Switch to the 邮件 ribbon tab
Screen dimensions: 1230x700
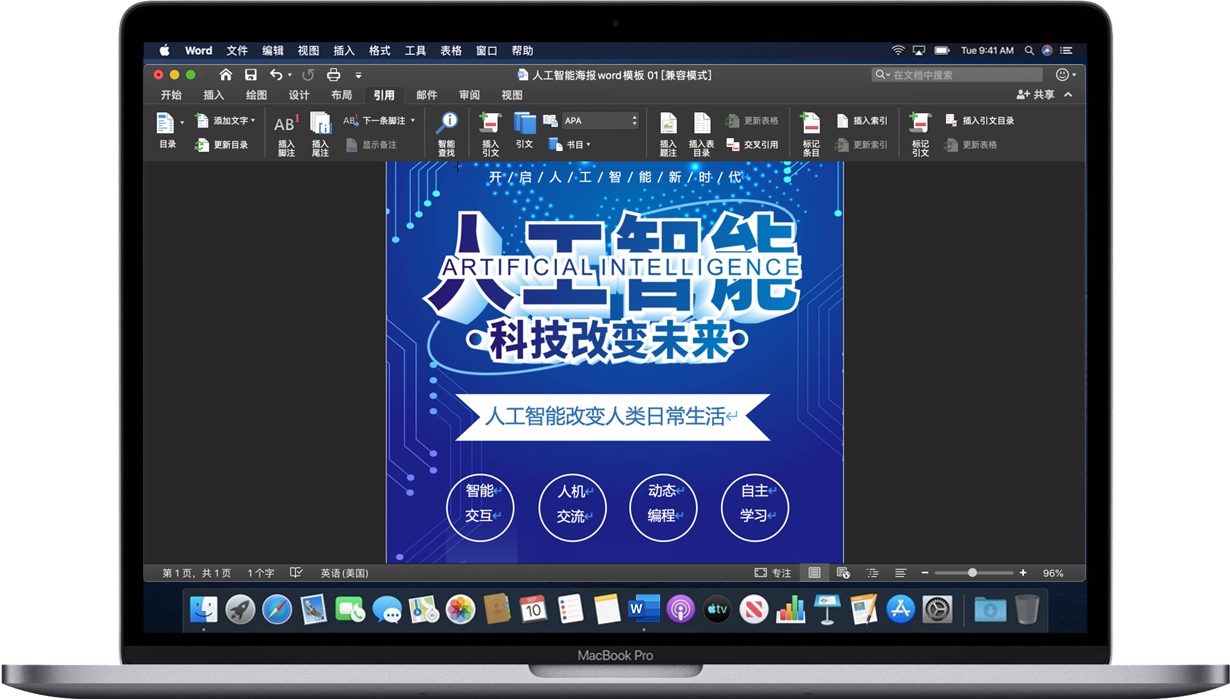pyautogui.click(x=427, y=94)
